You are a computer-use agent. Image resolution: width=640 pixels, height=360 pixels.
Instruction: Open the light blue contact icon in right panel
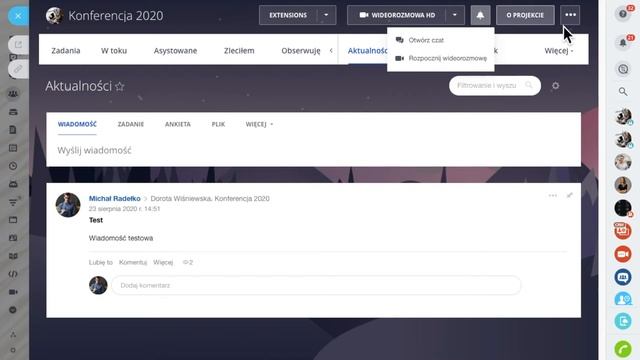click(623, 299)
